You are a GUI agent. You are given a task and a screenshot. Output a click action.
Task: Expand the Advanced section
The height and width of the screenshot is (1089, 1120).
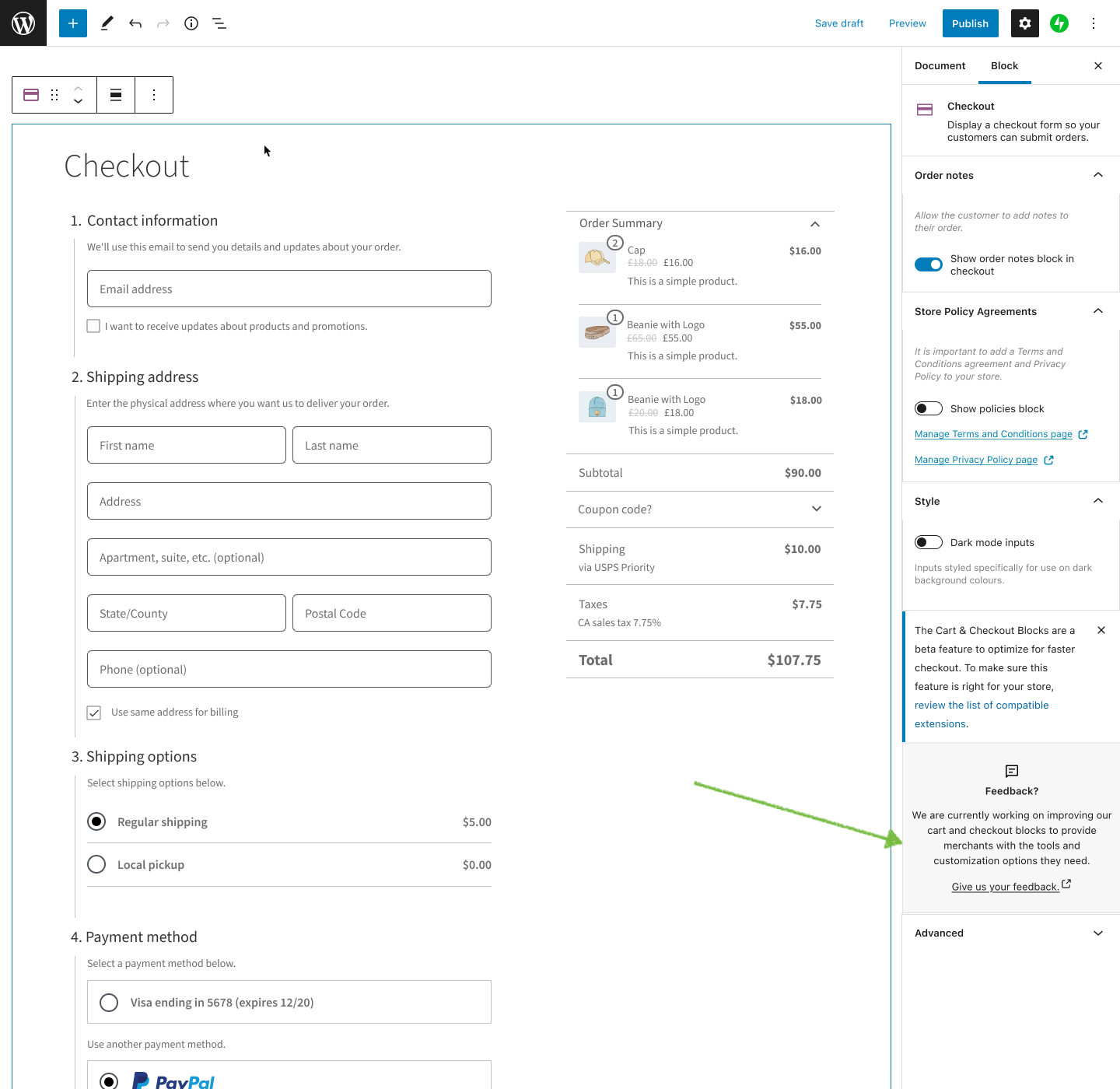point(1097,933)
